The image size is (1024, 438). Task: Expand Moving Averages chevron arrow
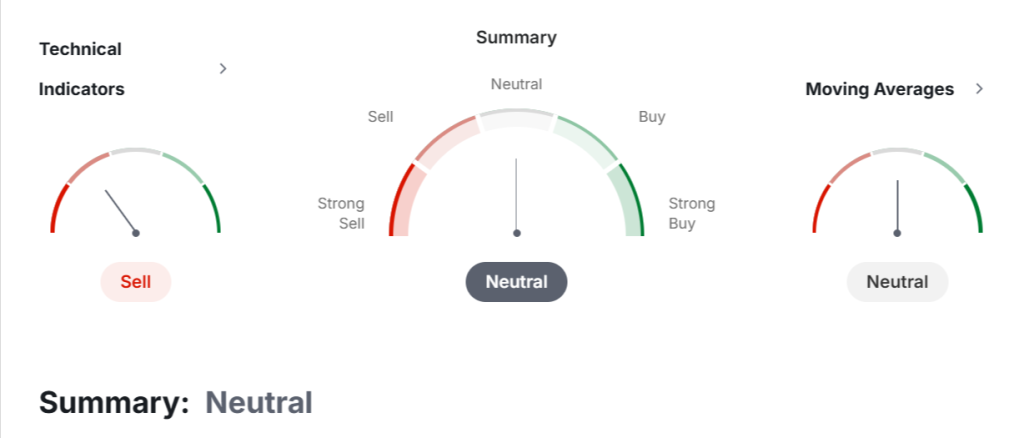pyautogui.click(x=979, y=89)
